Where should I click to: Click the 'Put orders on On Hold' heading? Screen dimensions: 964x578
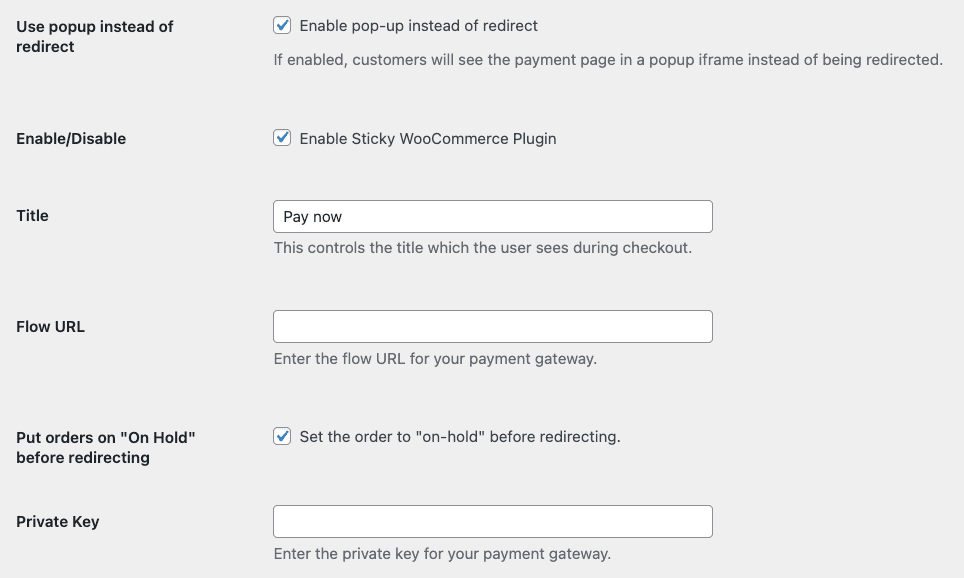(x=106, y=448)
